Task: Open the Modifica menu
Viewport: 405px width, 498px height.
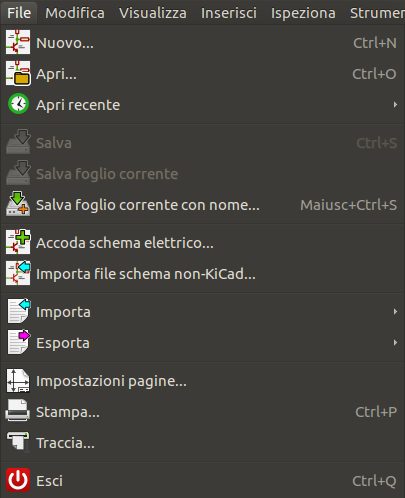Action: [x=75, y=13]
